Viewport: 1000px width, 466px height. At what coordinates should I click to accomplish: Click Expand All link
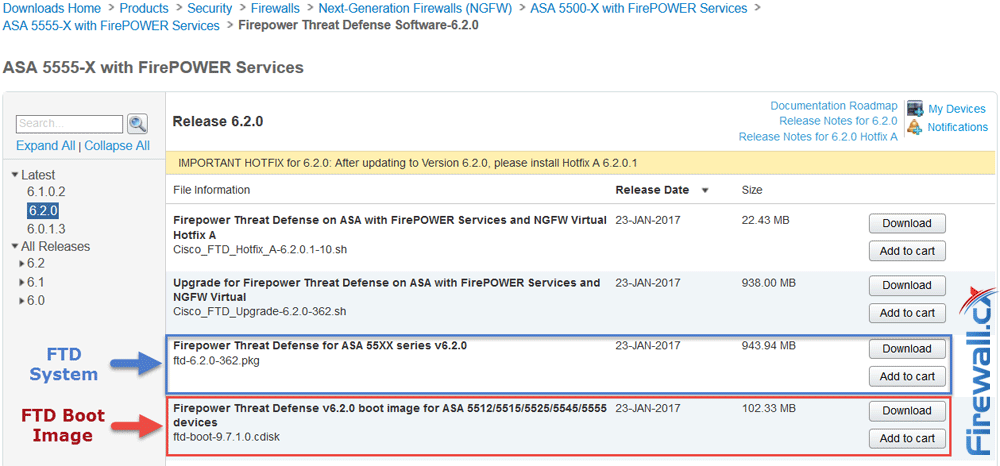45,145
